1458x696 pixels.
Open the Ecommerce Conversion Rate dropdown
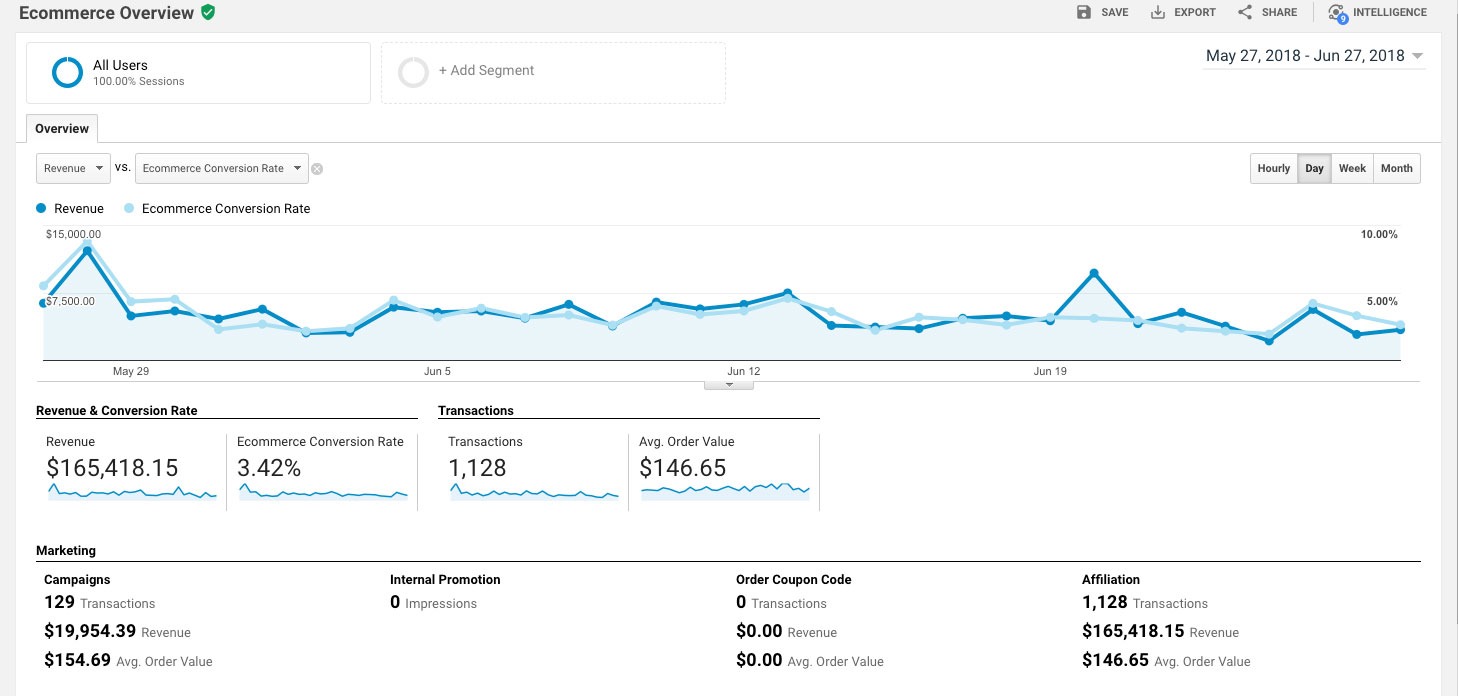click(x=221, y=168)
